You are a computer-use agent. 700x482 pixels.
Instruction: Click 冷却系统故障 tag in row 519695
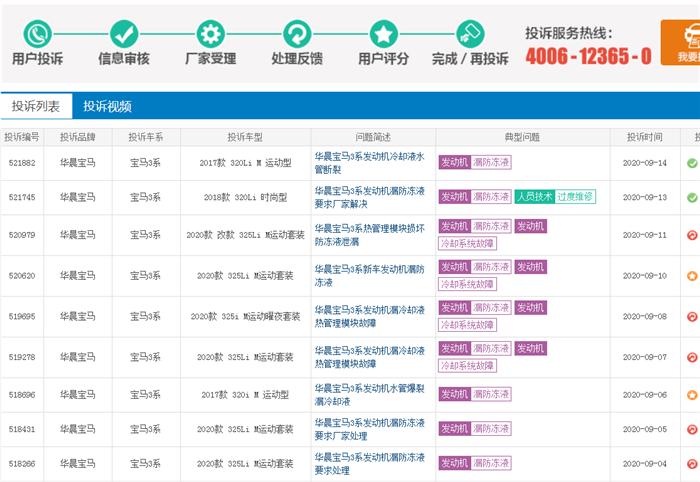pos(467,325)
